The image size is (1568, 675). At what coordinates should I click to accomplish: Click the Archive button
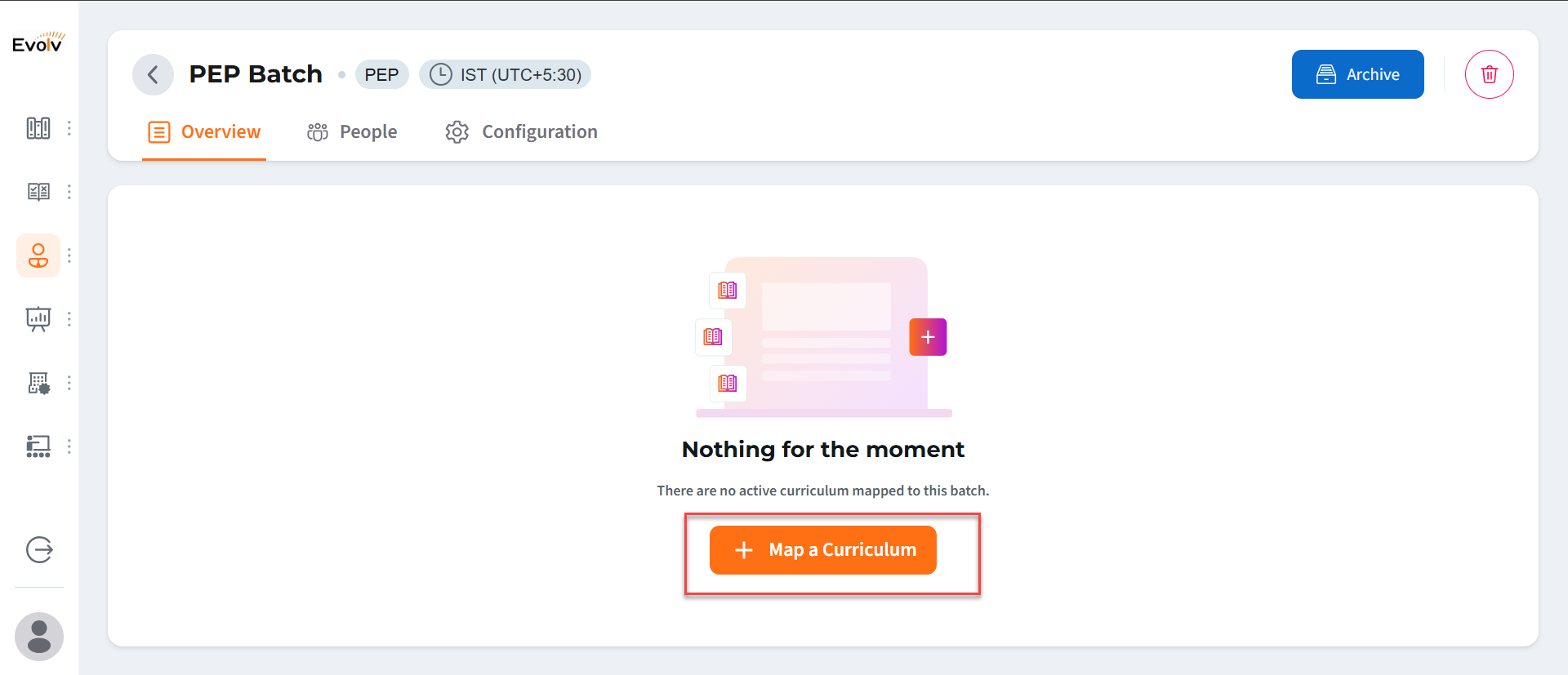[x=1357, y=74]
